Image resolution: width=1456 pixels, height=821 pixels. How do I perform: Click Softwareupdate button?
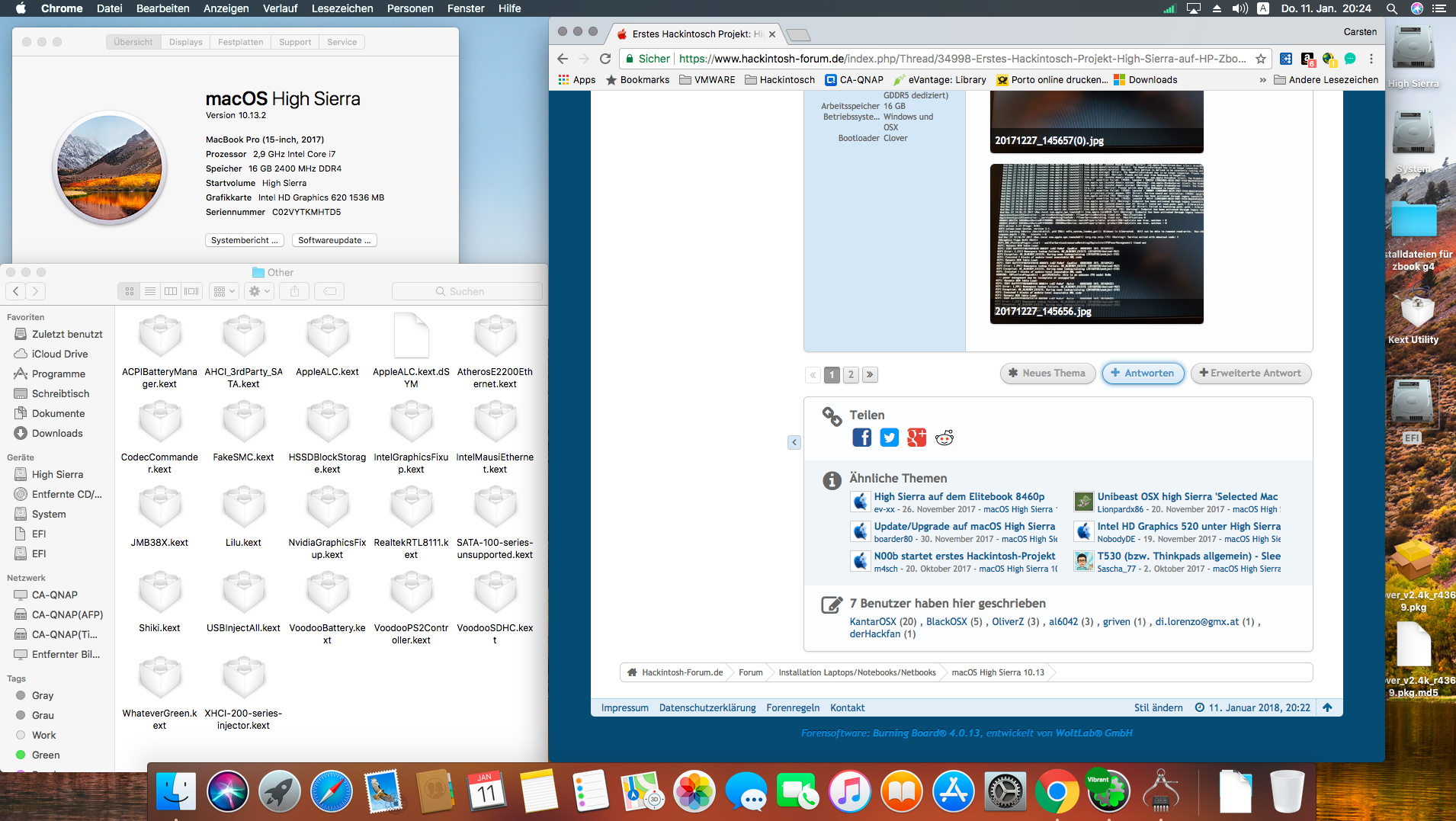pyautogui.click(x=335, y=240)
